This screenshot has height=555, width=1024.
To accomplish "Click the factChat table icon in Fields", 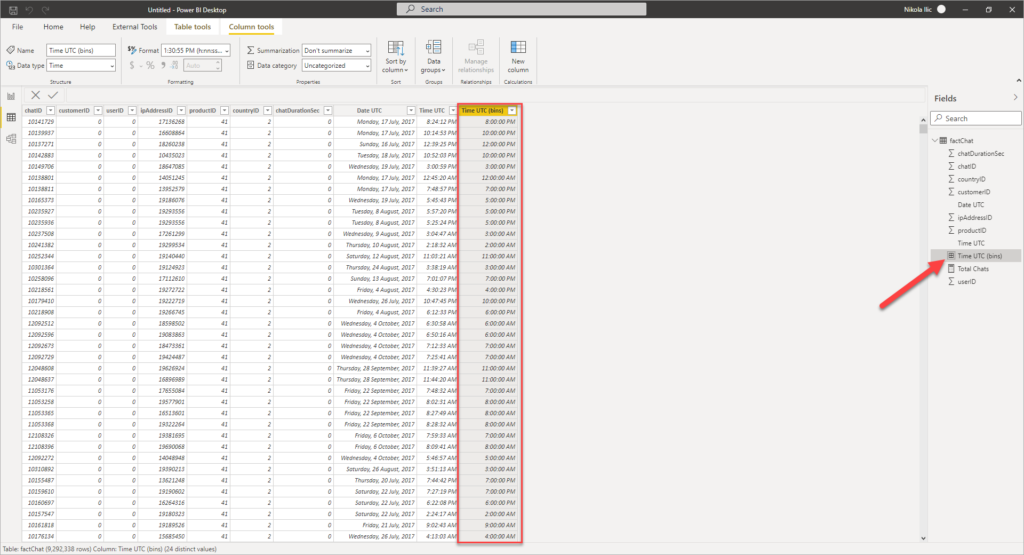I will [943, 140].
